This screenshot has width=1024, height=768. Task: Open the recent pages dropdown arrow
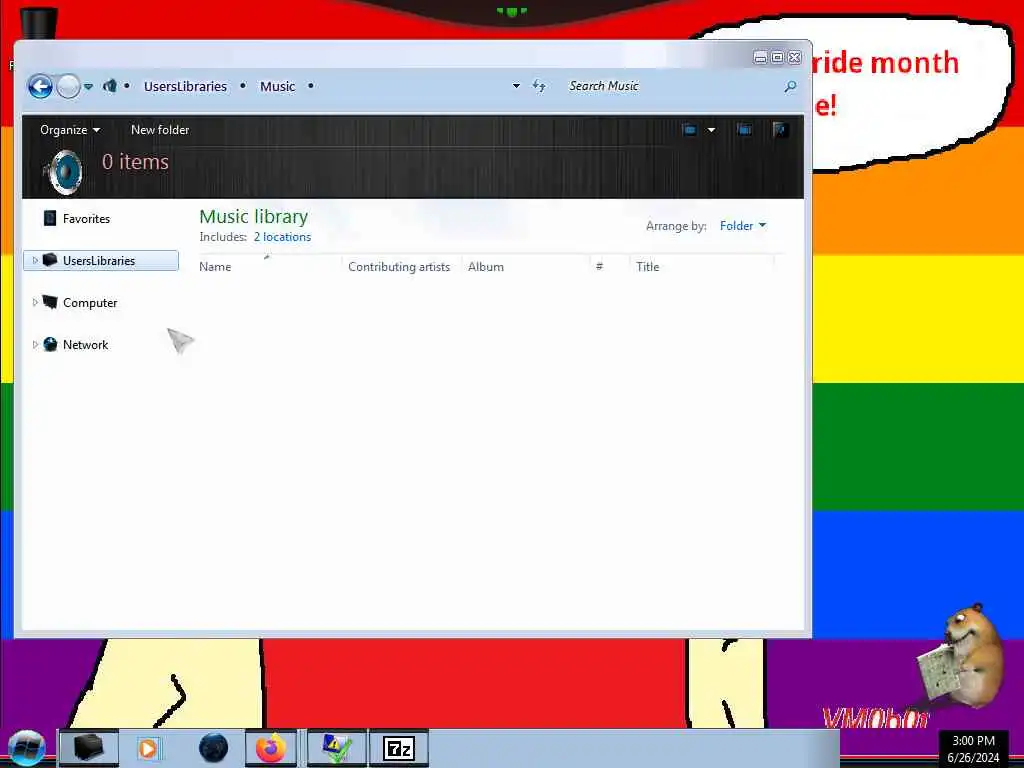click(x=88, y=86)
